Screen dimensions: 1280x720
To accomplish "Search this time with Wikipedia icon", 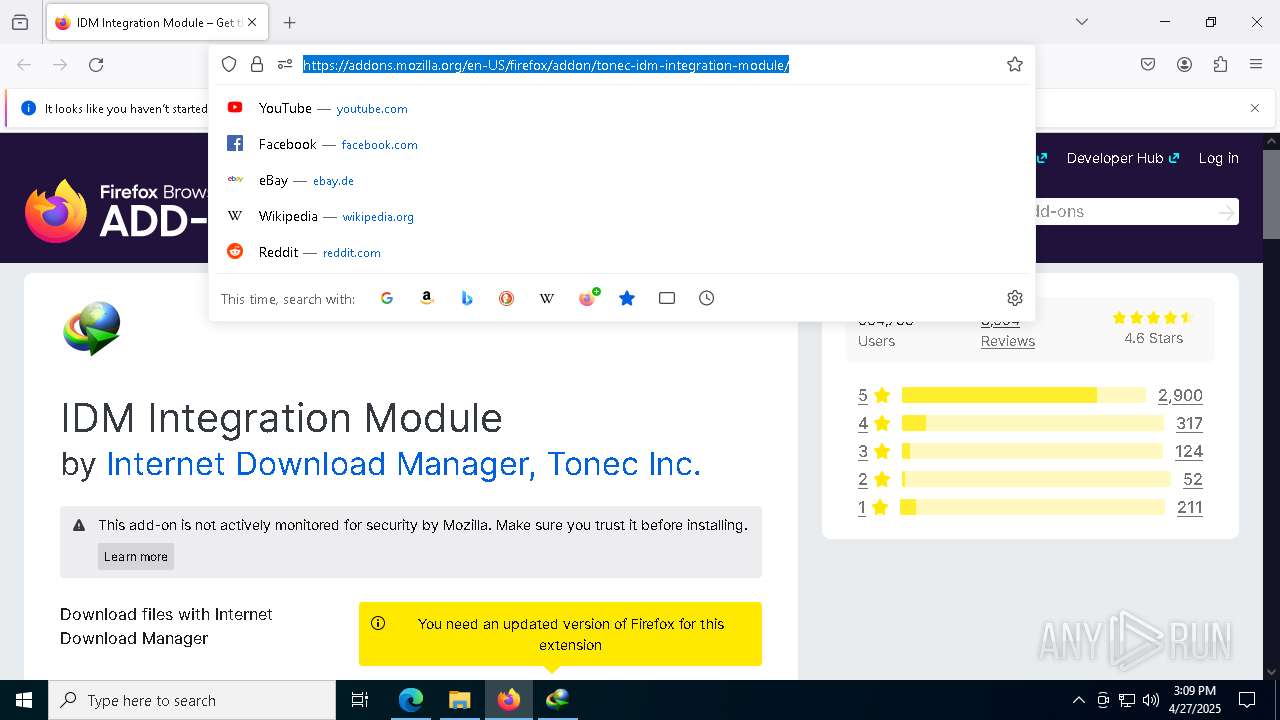I will [547, 298].
